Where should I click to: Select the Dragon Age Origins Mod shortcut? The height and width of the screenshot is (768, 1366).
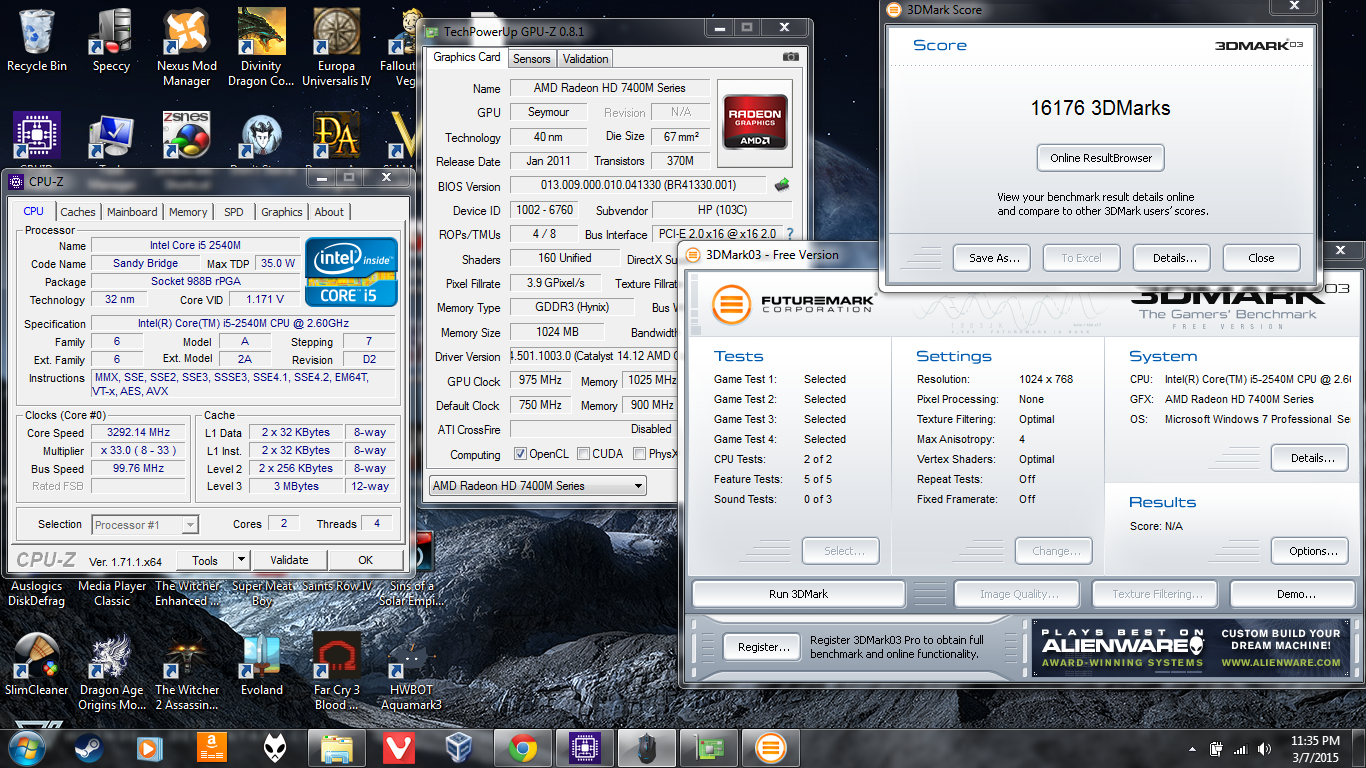(x=111, y=671)
